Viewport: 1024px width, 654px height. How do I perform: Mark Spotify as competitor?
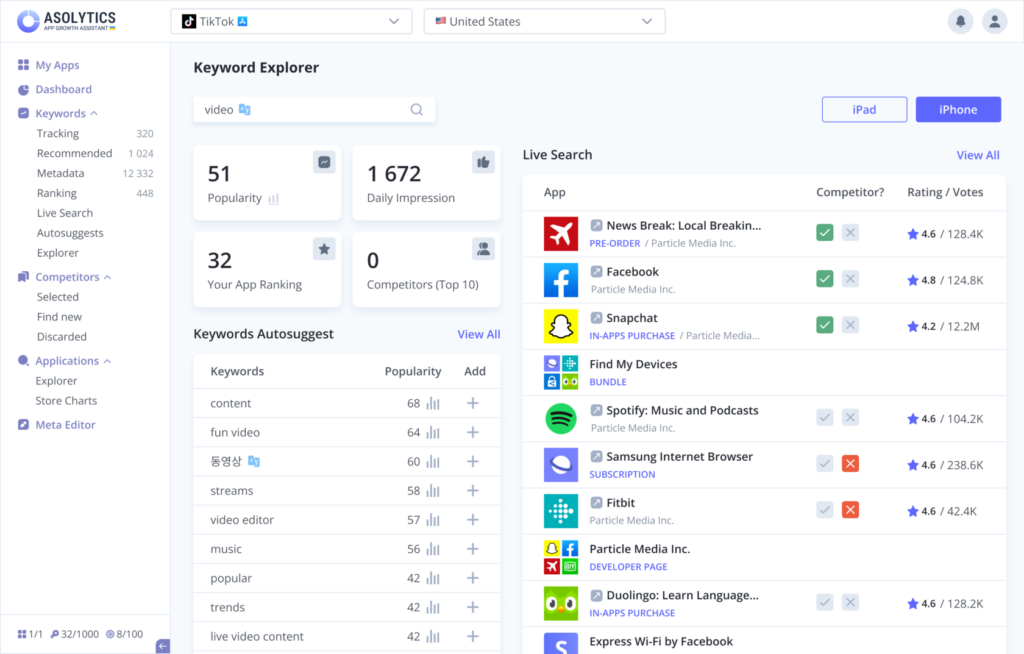(x=825, y=417)
